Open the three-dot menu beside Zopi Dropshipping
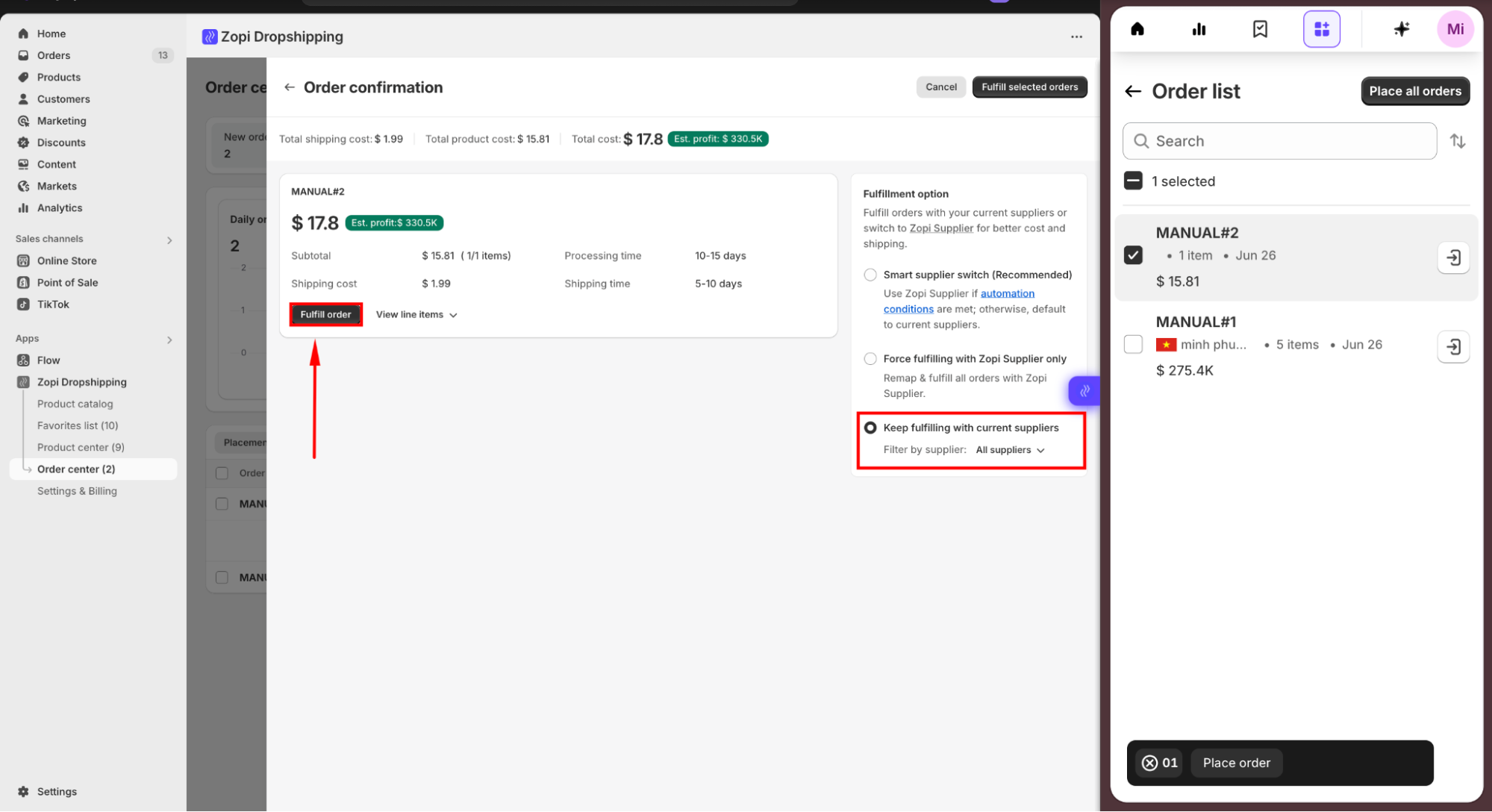 1076,37
